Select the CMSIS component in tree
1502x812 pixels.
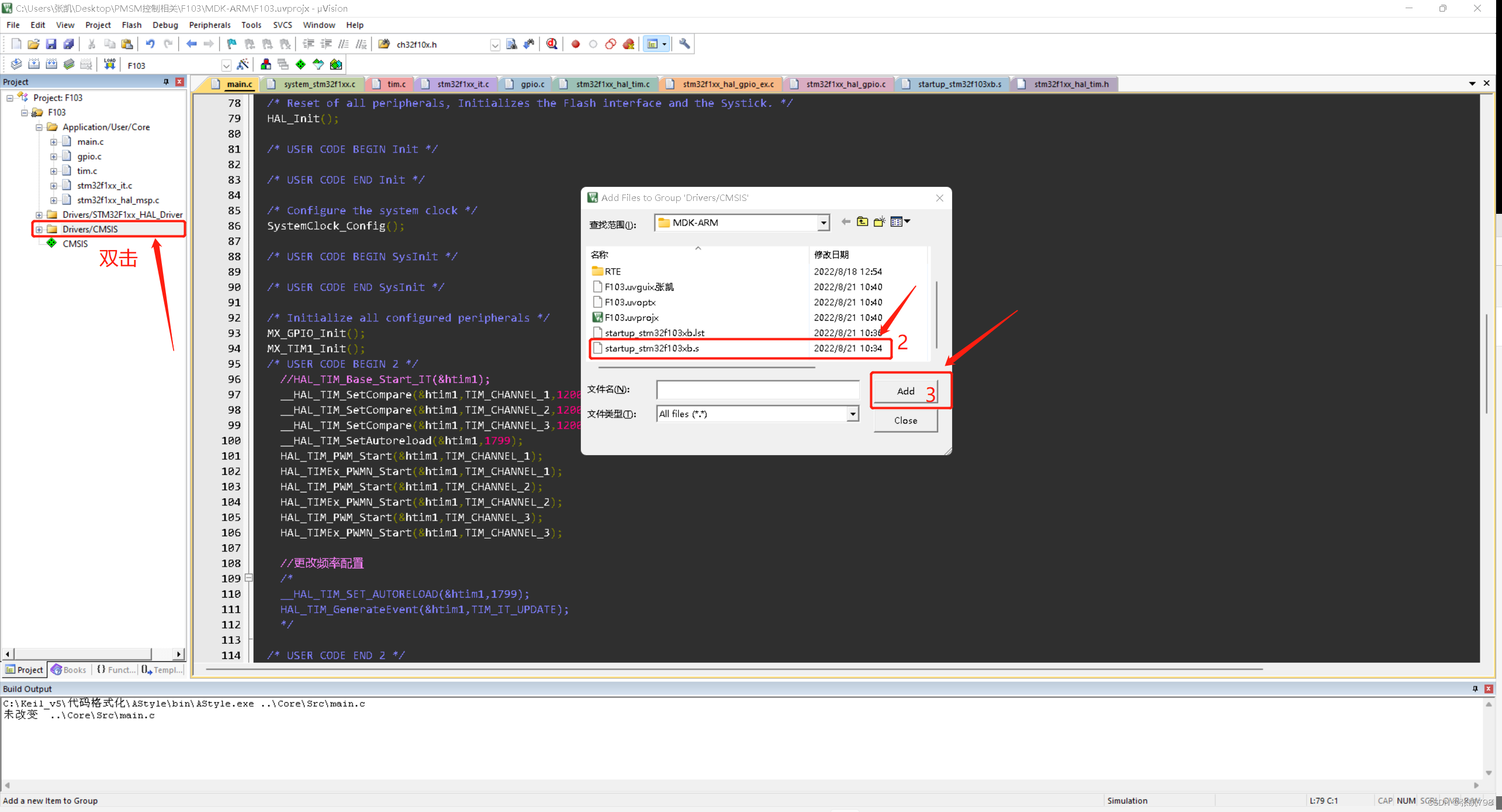point(75,244)
